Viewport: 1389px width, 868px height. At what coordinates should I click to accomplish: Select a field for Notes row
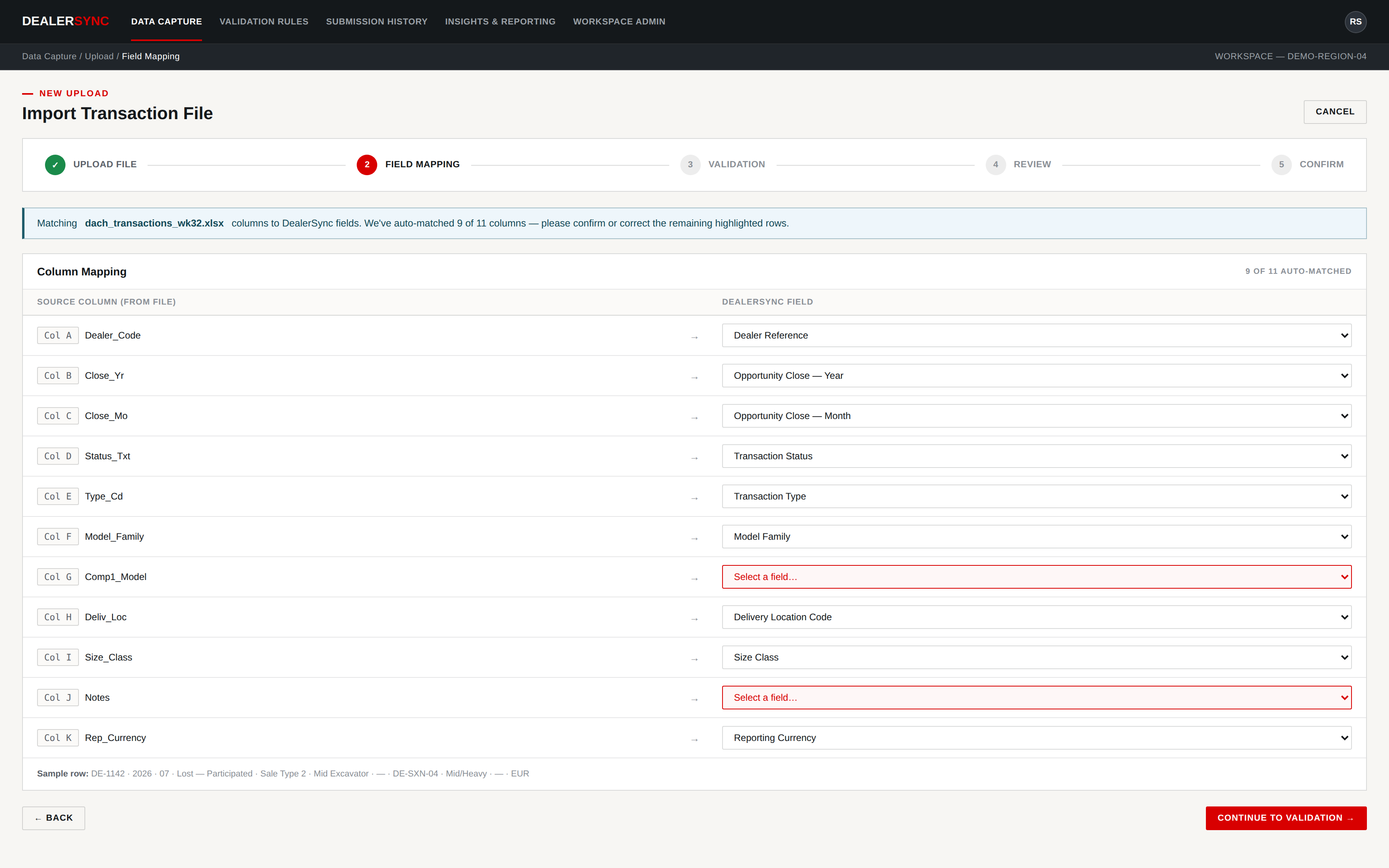pos(1036,698)
